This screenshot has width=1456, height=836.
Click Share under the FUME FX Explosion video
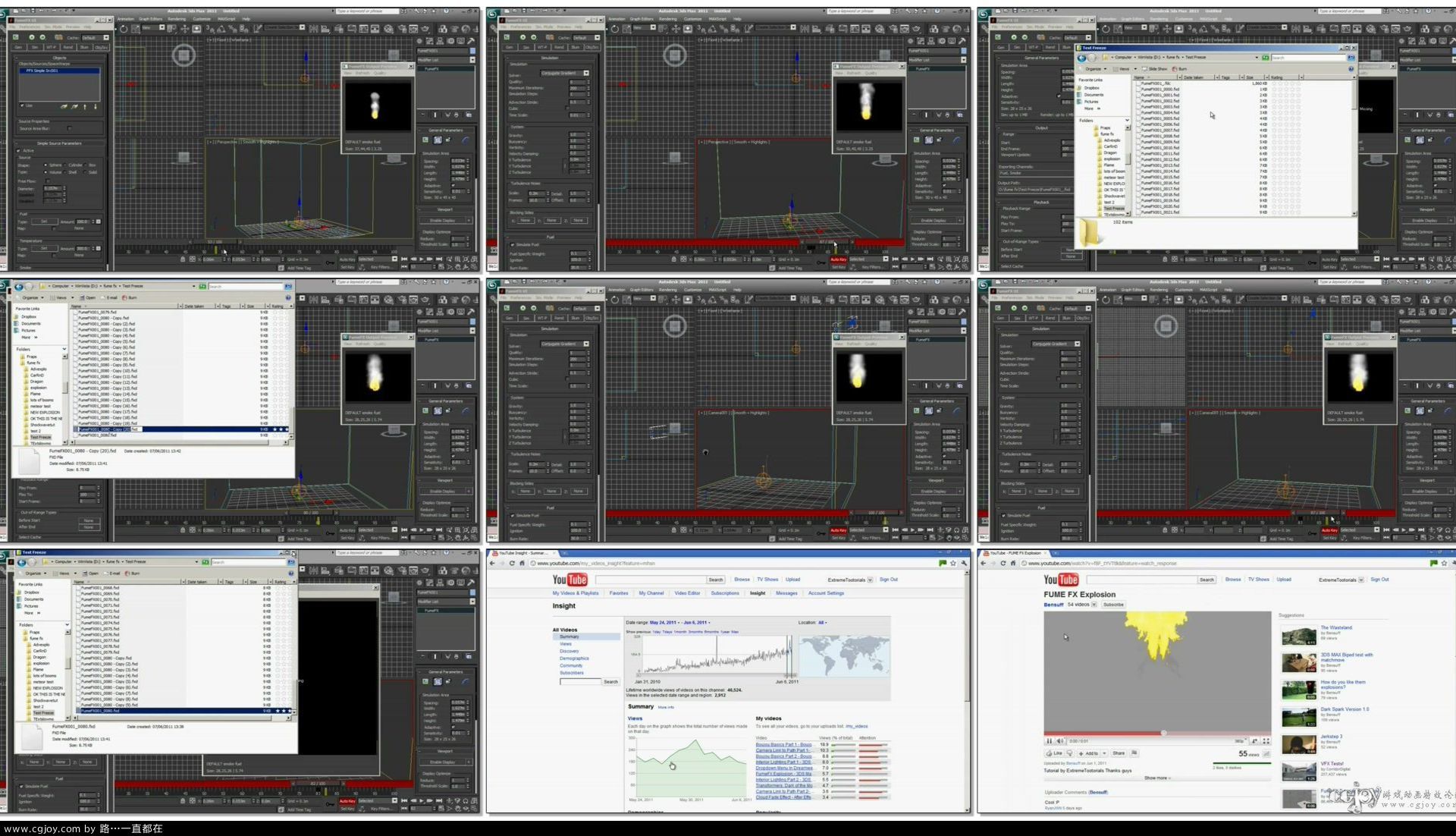[x=1119, y=753]
